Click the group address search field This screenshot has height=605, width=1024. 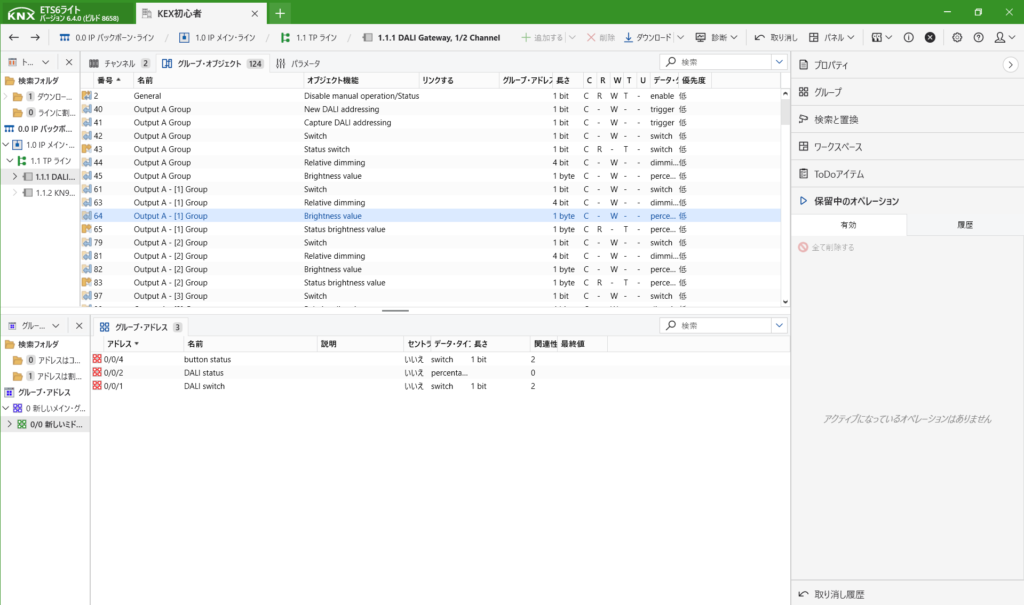(x=722, y=326)
